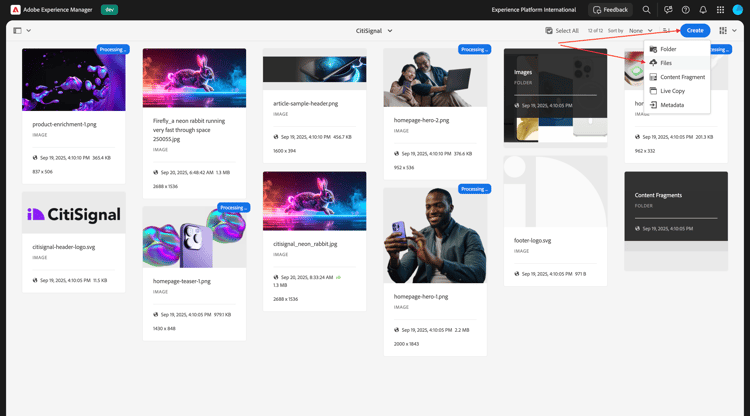The image size is (750, 416).
Task: Click the dev environment badge
Action: point(110,10)
